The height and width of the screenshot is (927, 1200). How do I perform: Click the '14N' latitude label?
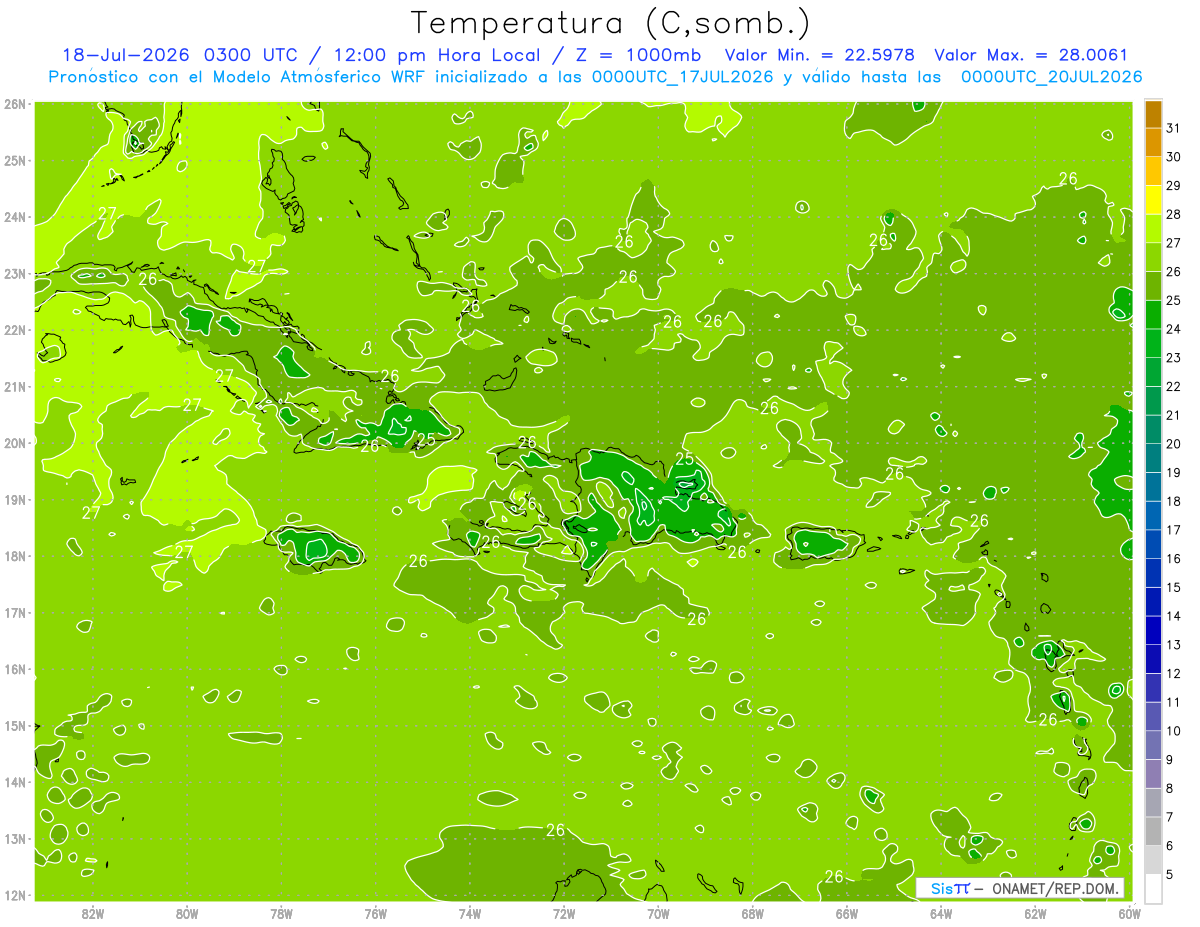tap(15, 783)
